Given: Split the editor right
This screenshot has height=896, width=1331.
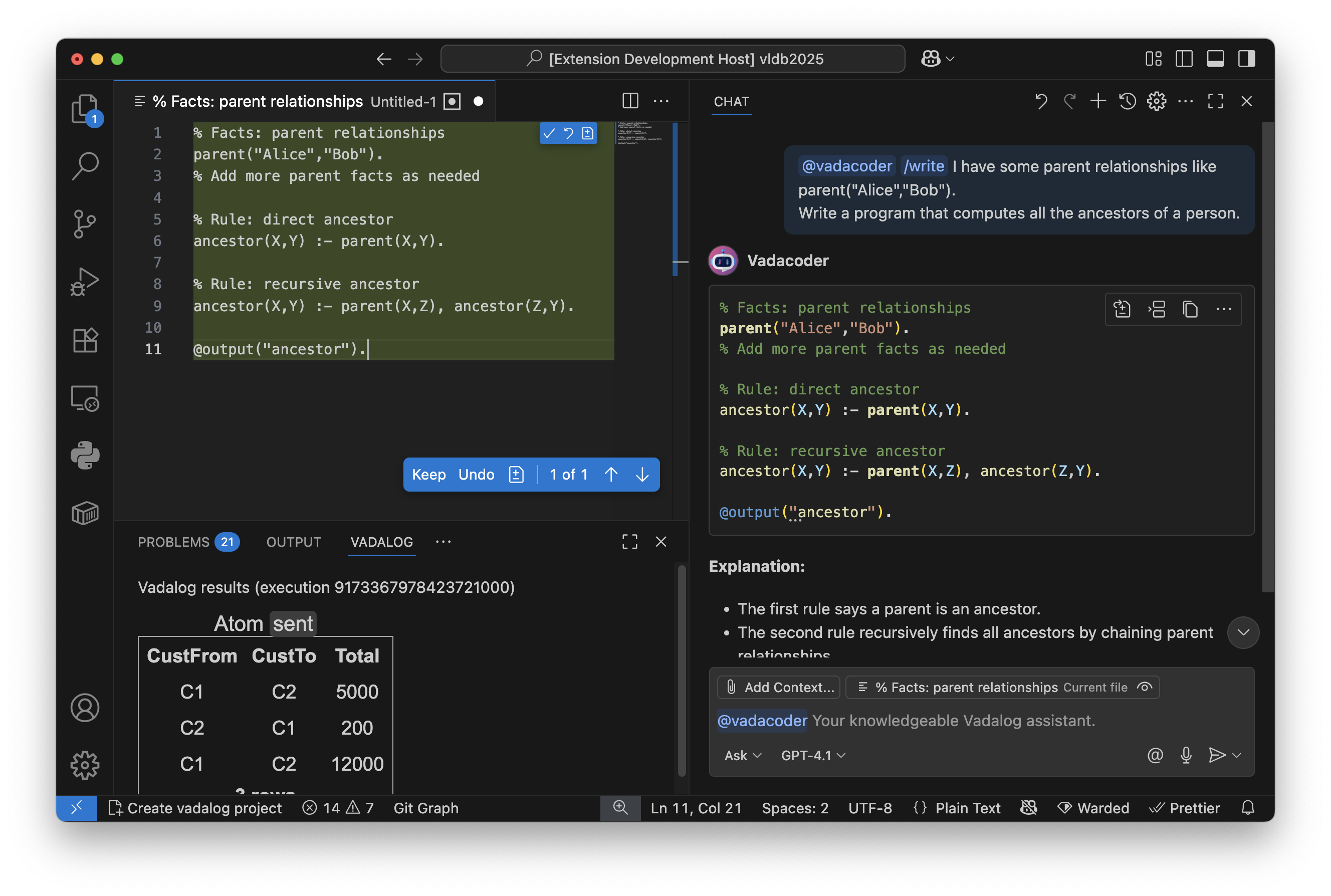Looking at the screenshot, I should click(x=630, y=101).
